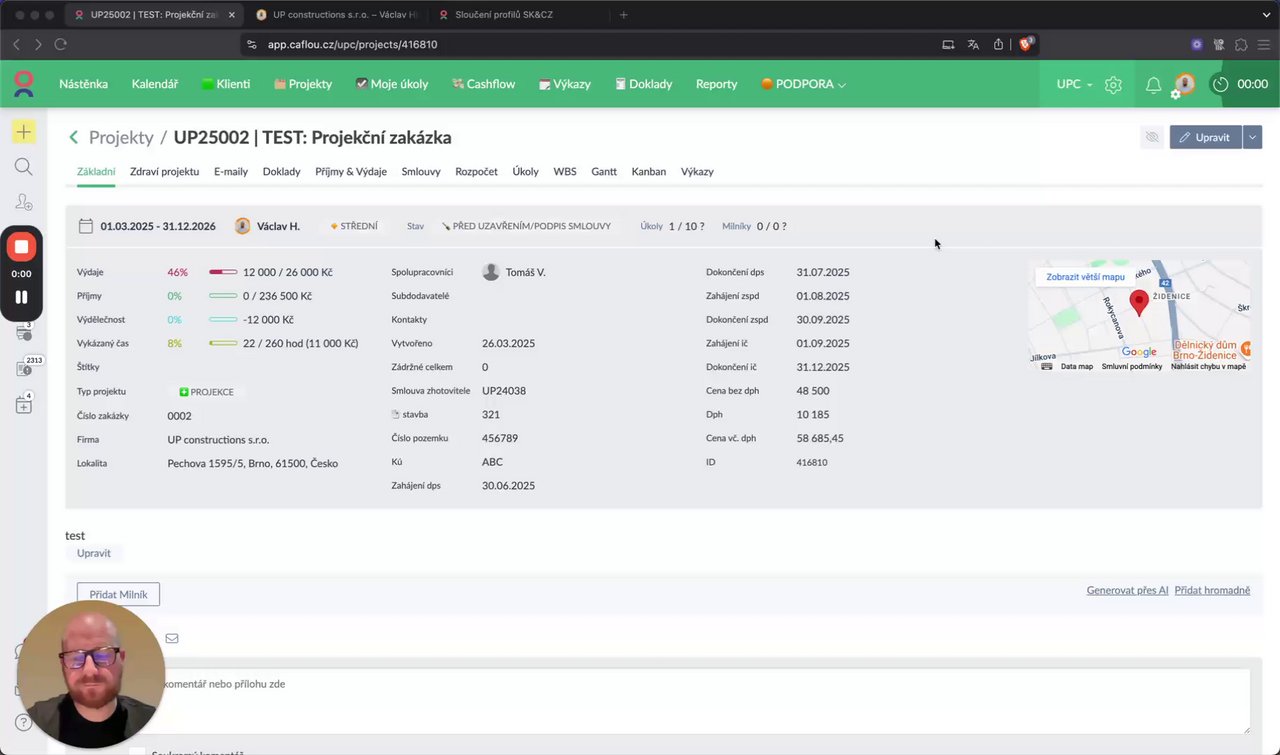This screenshot has height=755, width=1280.
Task: Switch to the Gantt tab
Action: coord(604,172)
